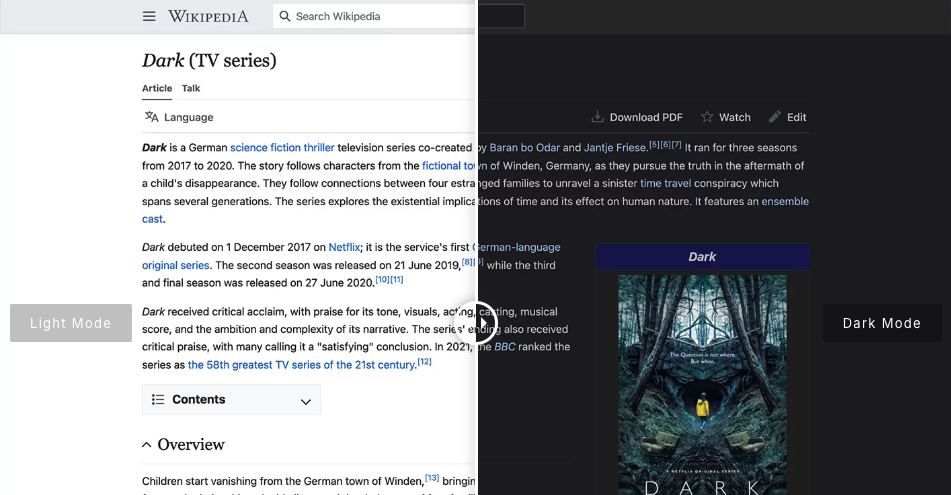Switch to the Talk tab
Viewport: 951px width, 495px height.
[x=191, y=89]
